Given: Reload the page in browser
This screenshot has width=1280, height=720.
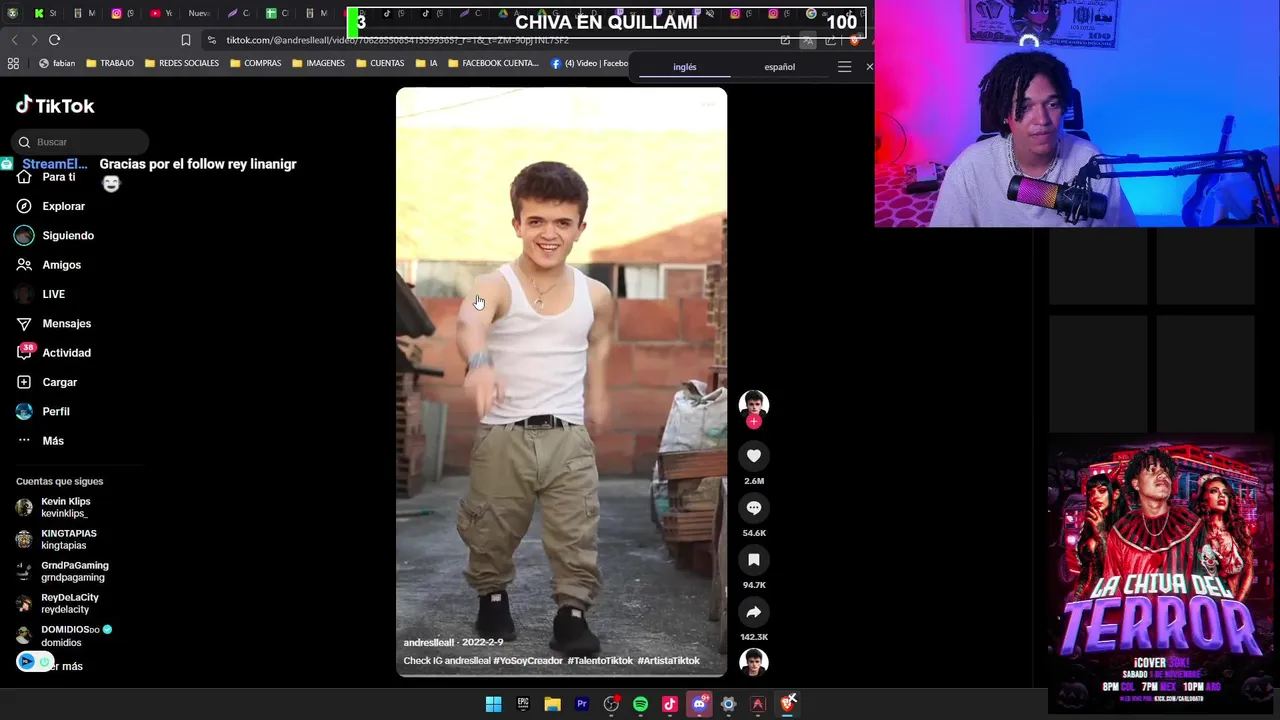Looking at the screenshot, I should pyautogui.click(x=54, y=40).
